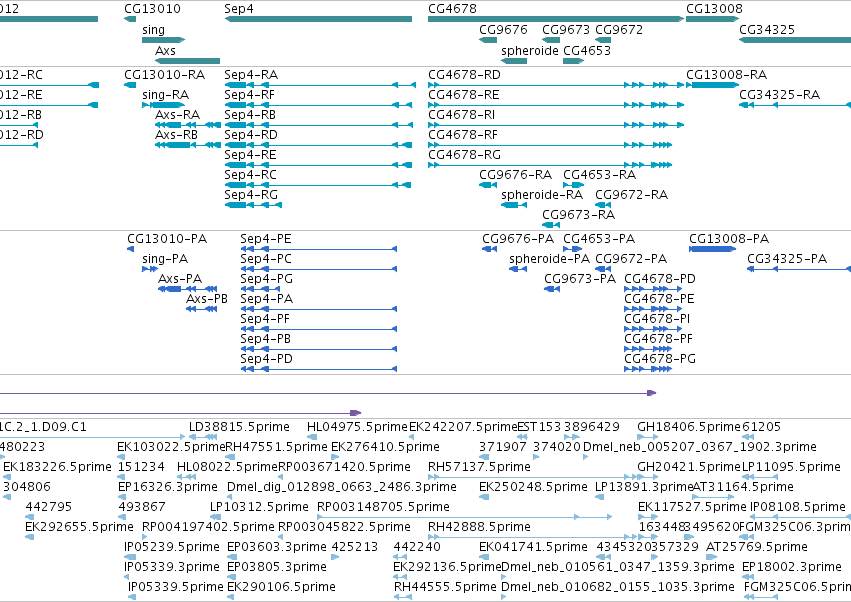The width and height of the screenshot is (851, 602).
Task: Select the CG9673 gene label
Action: [566, 30]
